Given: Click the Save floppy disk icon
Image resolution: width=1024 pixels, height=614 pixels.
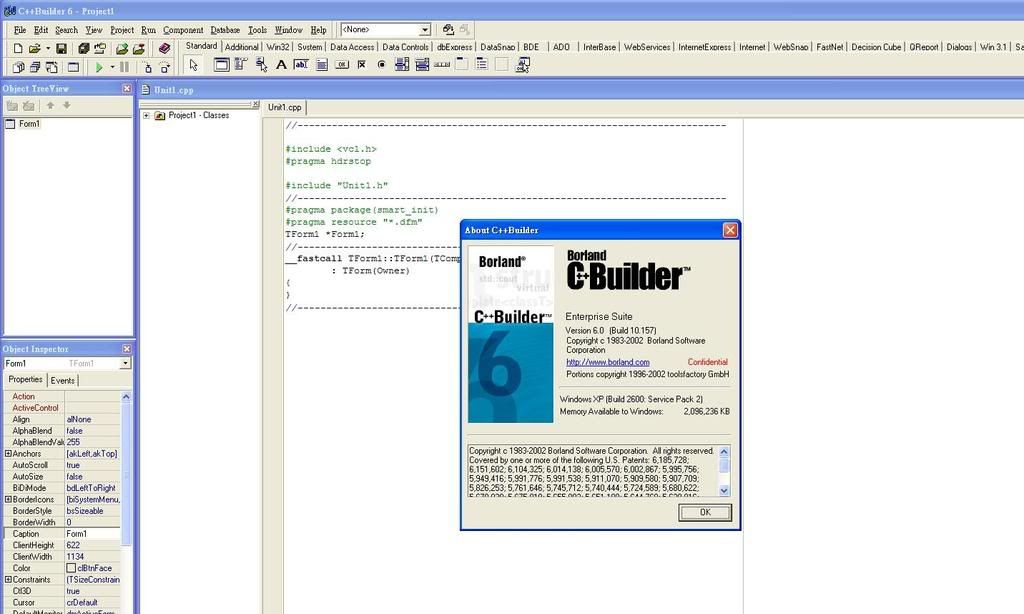Looking at the screenshot, I should pos(61,48).
